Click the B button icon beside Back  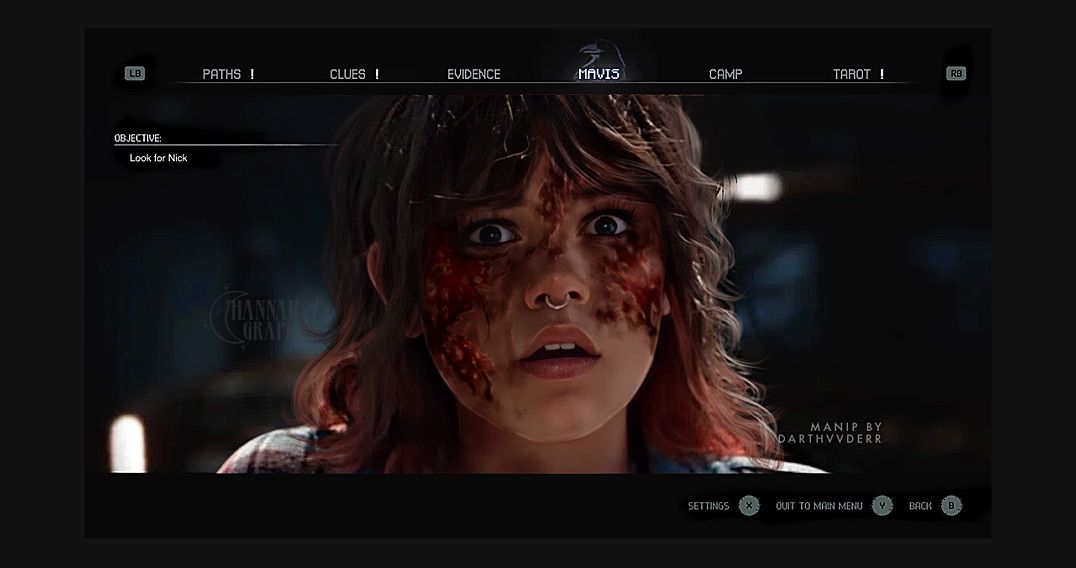click(x=952, y=506)
